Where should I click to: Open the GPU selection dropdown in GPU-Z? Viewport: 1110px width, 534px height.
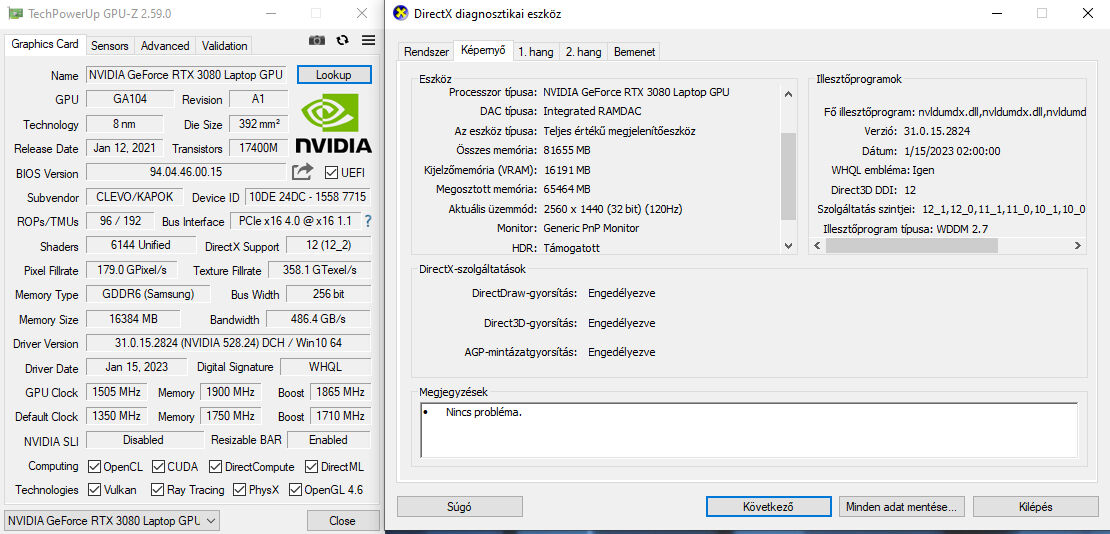[x=112, y=521]
